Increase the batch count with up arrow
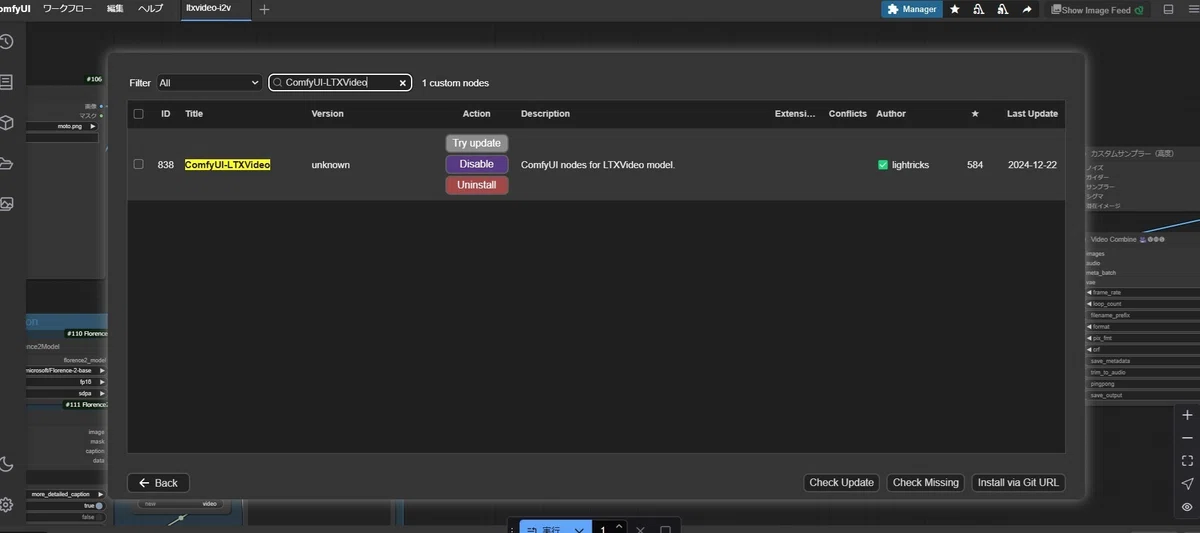 coord(620,525)
